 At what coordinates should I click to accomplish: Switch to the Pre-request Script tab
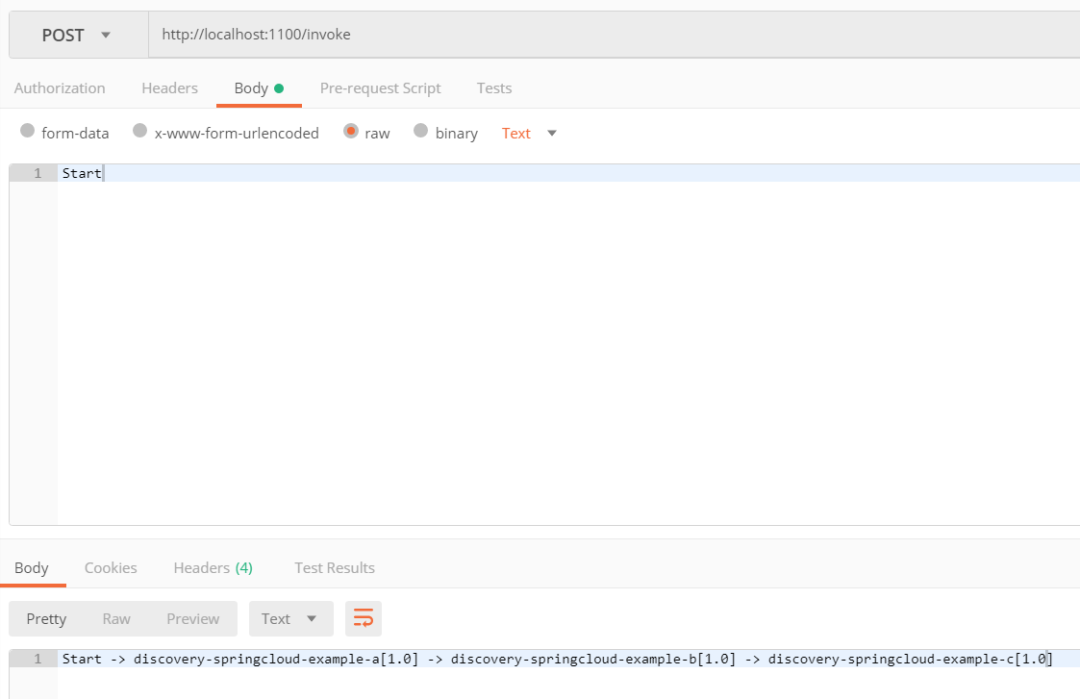coord(380,88)
